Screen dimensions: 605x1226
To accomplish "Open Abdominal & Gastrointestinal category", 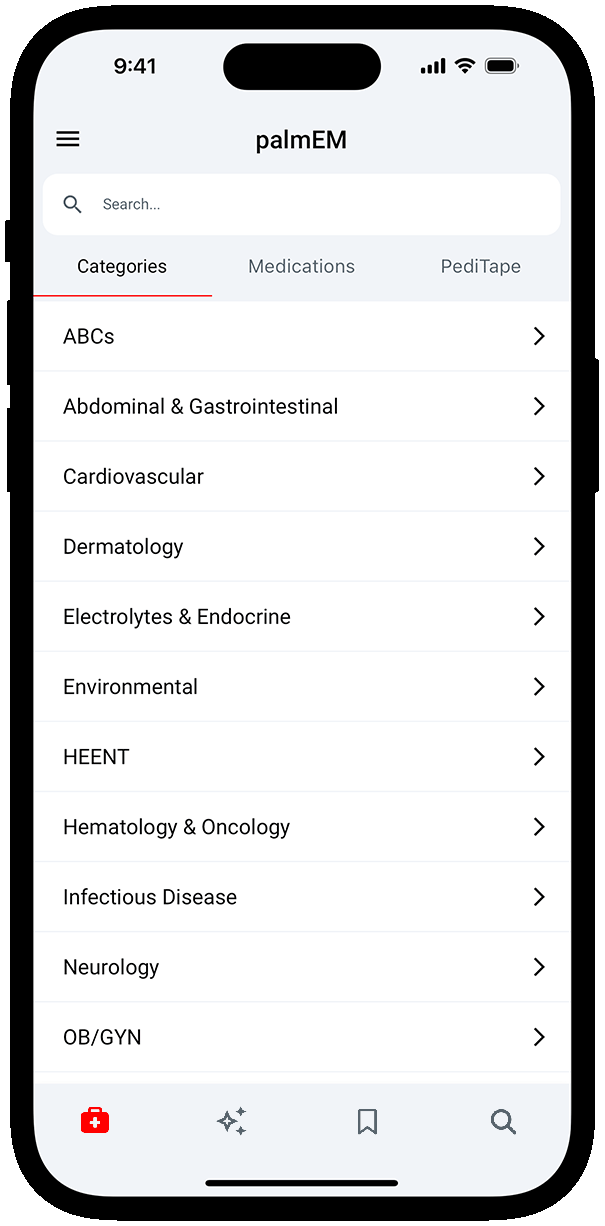I will [201, 406].
